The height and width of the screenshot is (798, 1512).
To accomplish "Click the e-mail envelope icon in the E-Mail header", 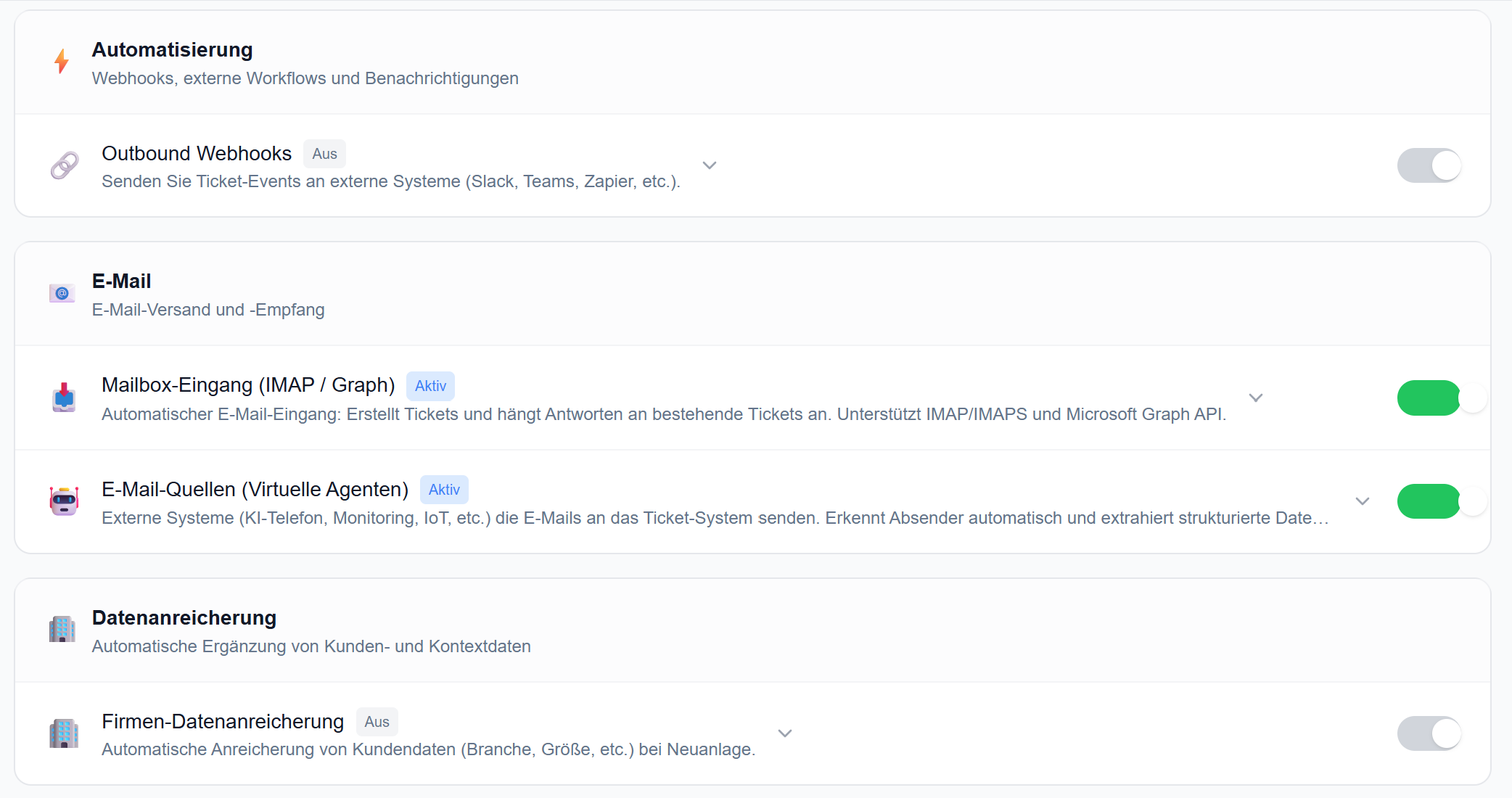I will [x=62, y=293].
